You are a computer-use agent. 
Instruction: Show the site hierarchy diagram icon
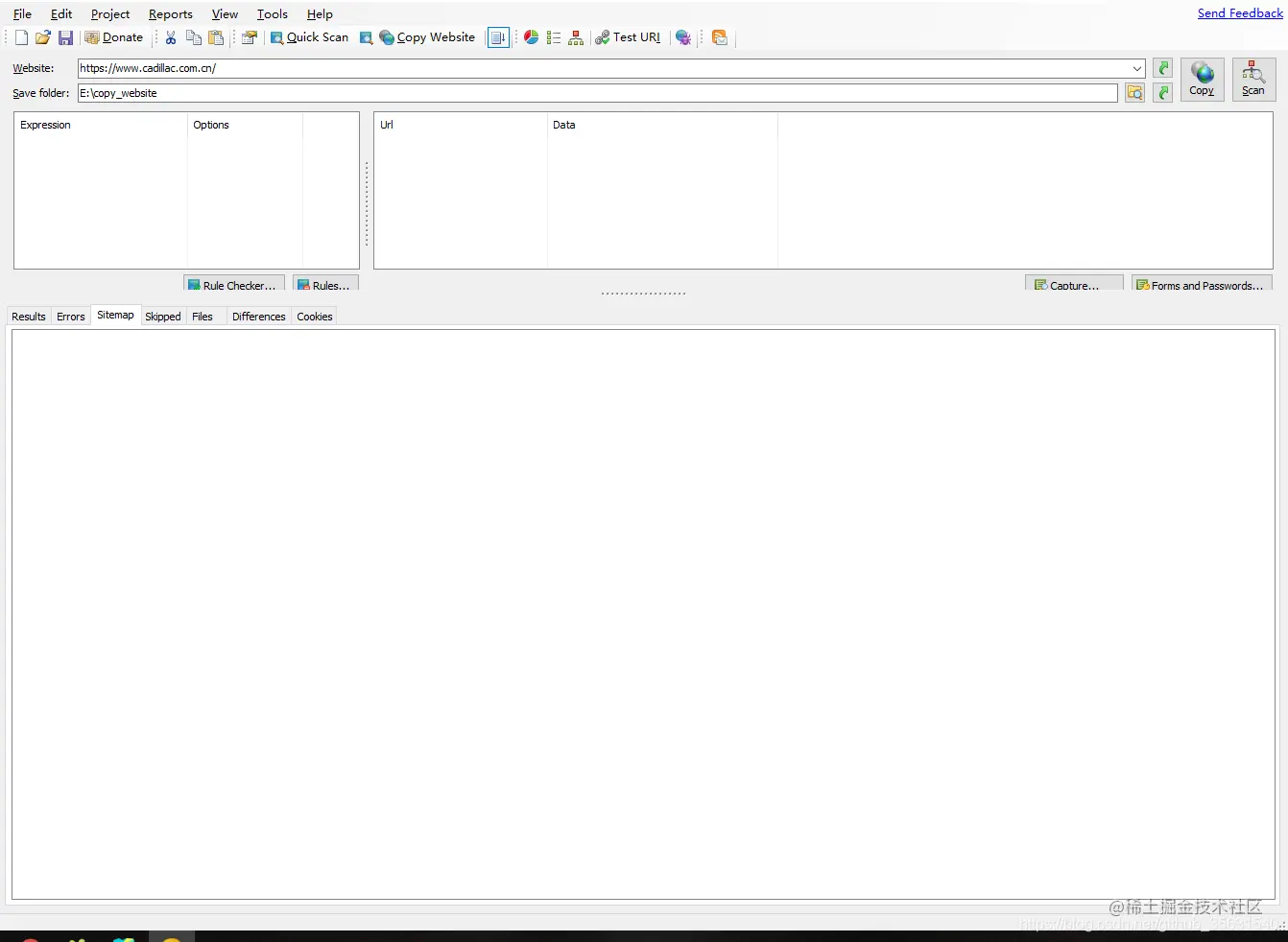coord(576,37)
